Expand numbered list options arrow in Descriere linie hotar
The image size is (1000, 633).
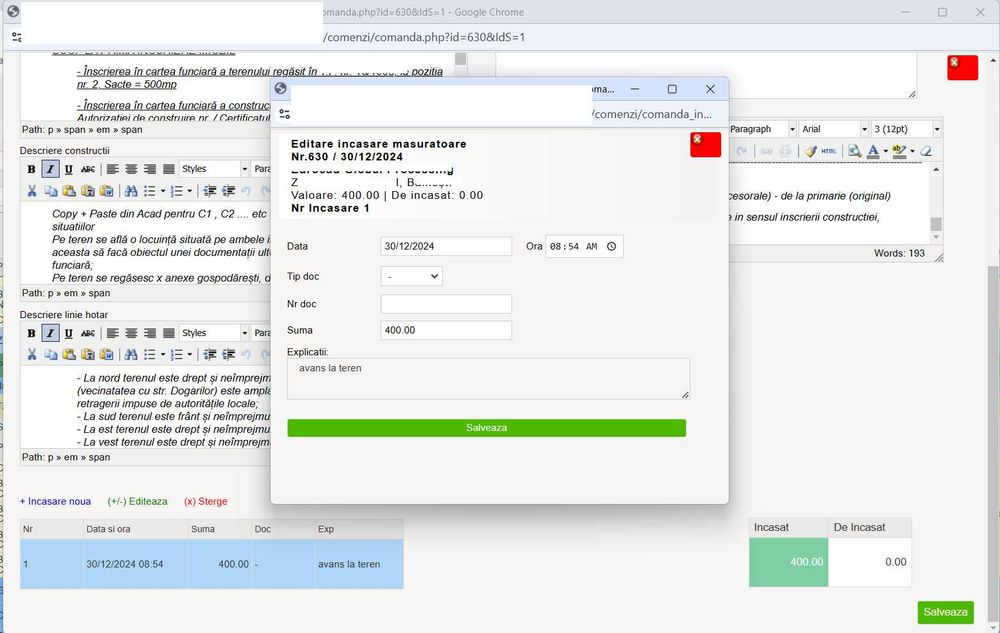[x=189, y=354]
